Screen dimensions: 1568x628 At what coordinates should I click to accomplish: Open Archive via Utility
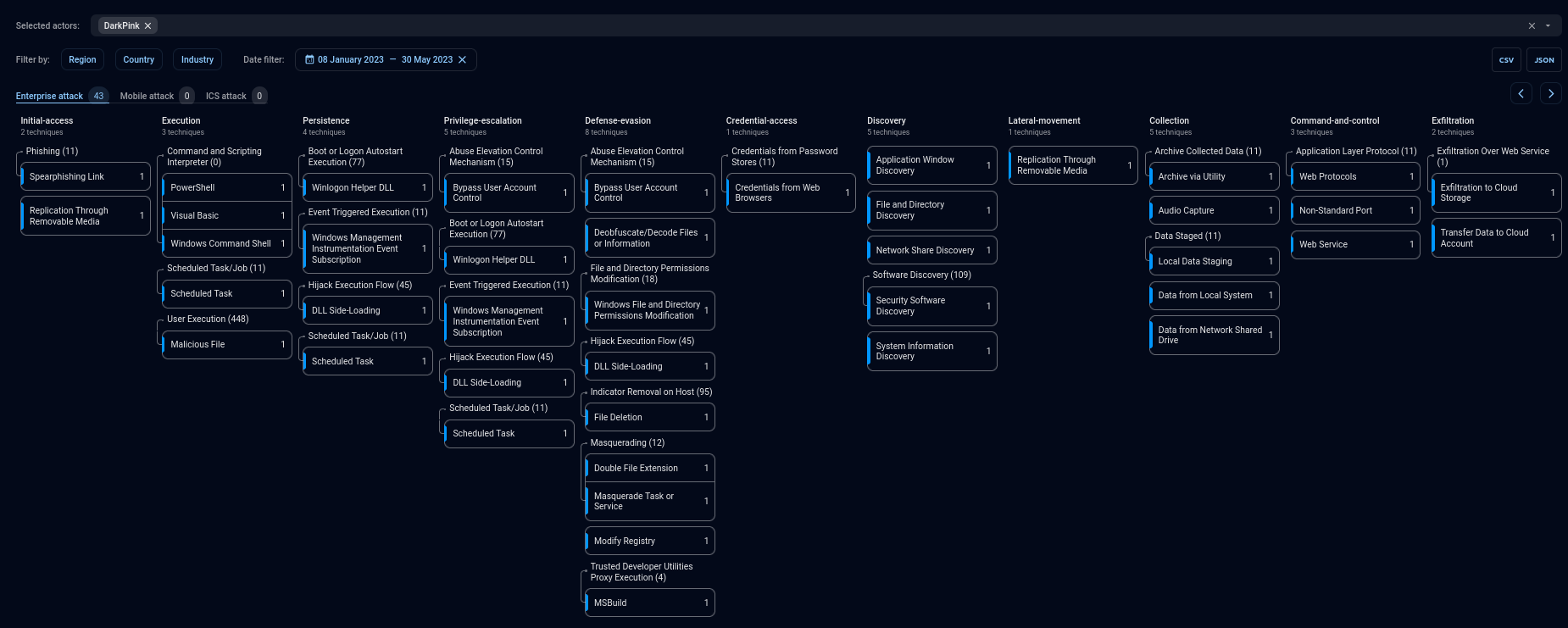click(1215, 176)
